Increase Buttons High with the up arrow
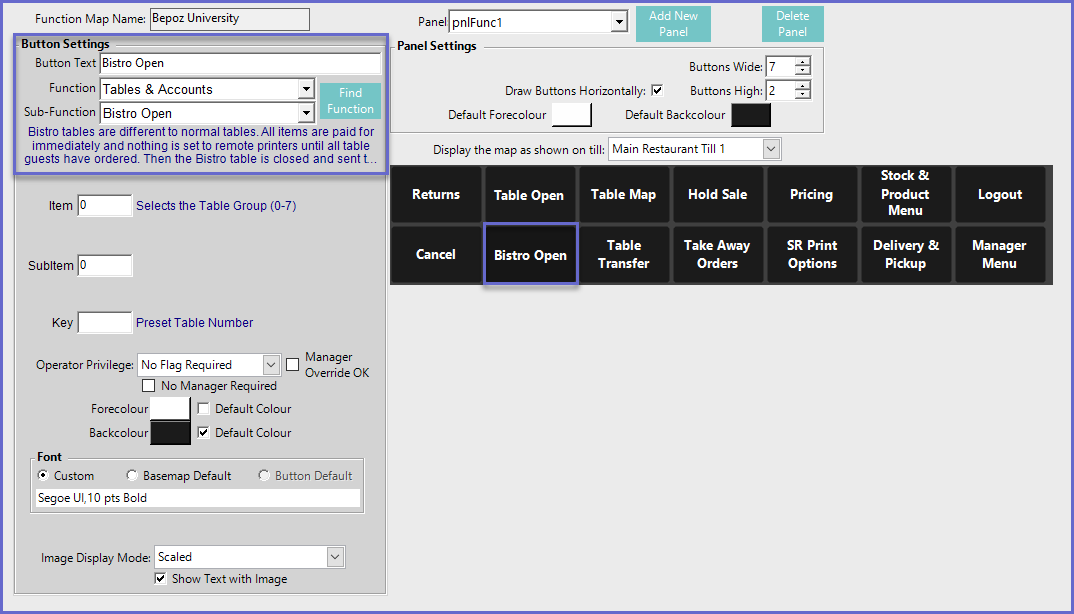1074x614 pixels. (803, 86)
